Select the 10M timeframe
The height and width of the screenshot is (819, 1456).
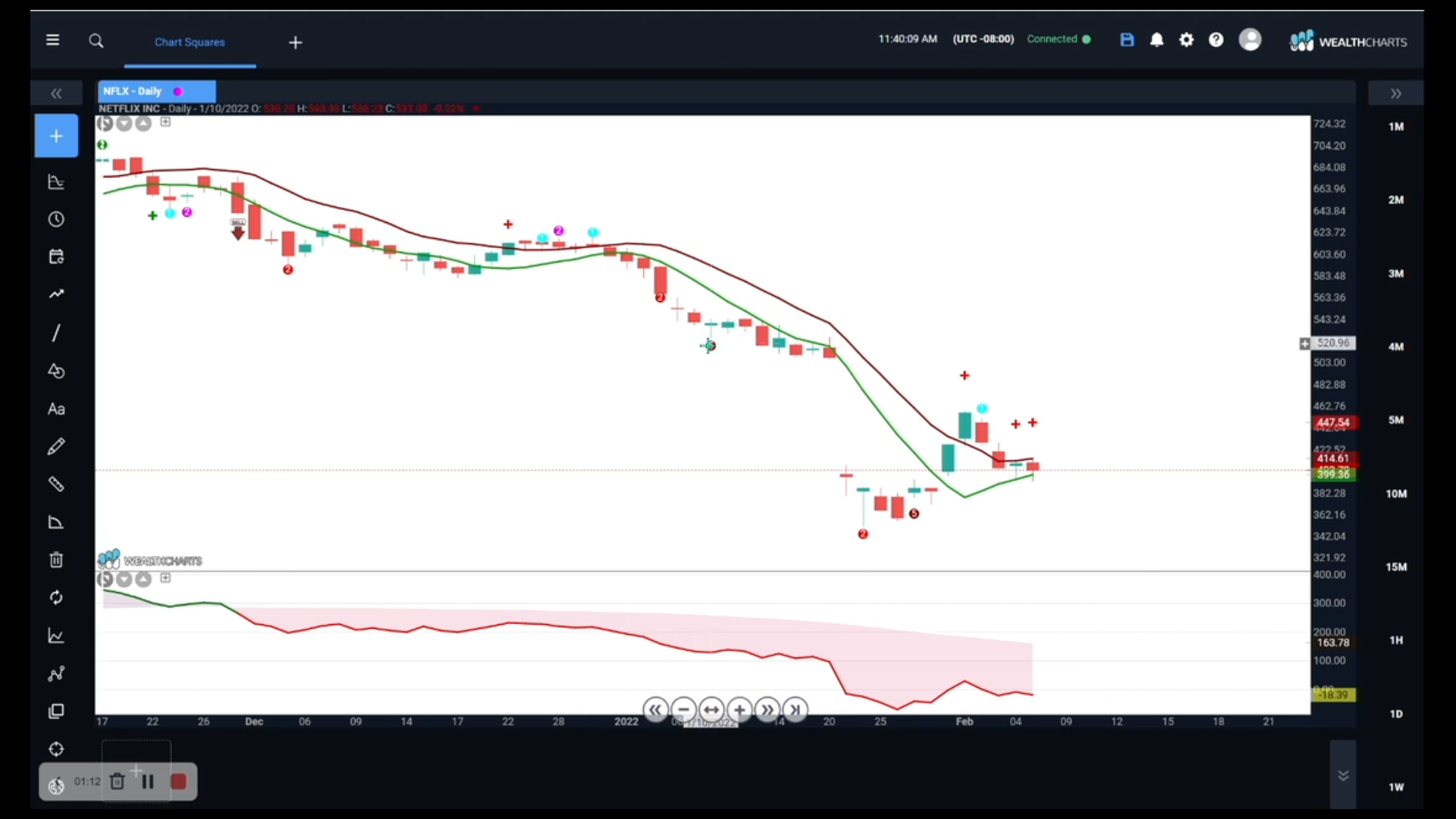(1396, 494)
